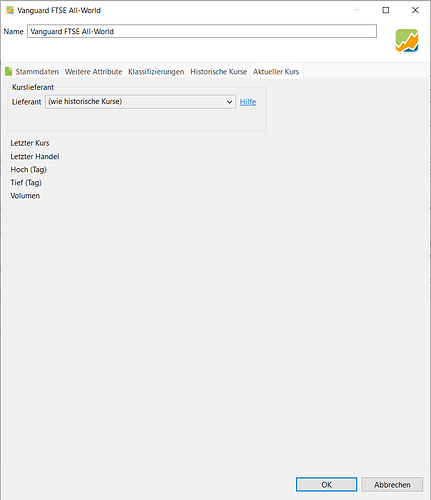Click the Letzter Kurs label
Screen dimensions: 431x500
click(x=30, y=143)
